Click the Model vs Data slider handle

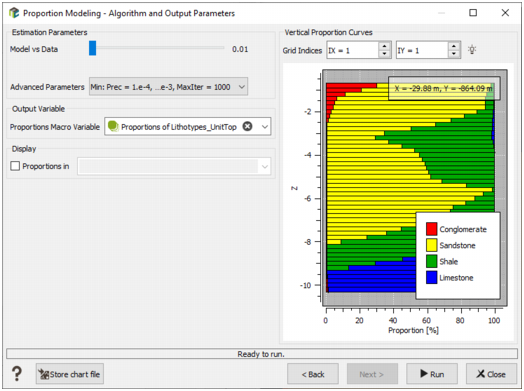pos(93,48)
